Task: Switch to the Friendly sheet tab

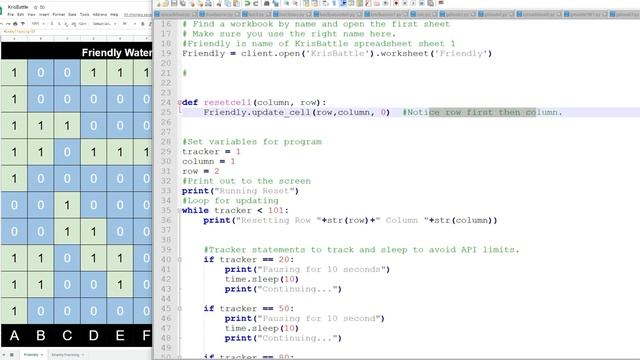Action: pyautogui.click(x=33, y=355)
